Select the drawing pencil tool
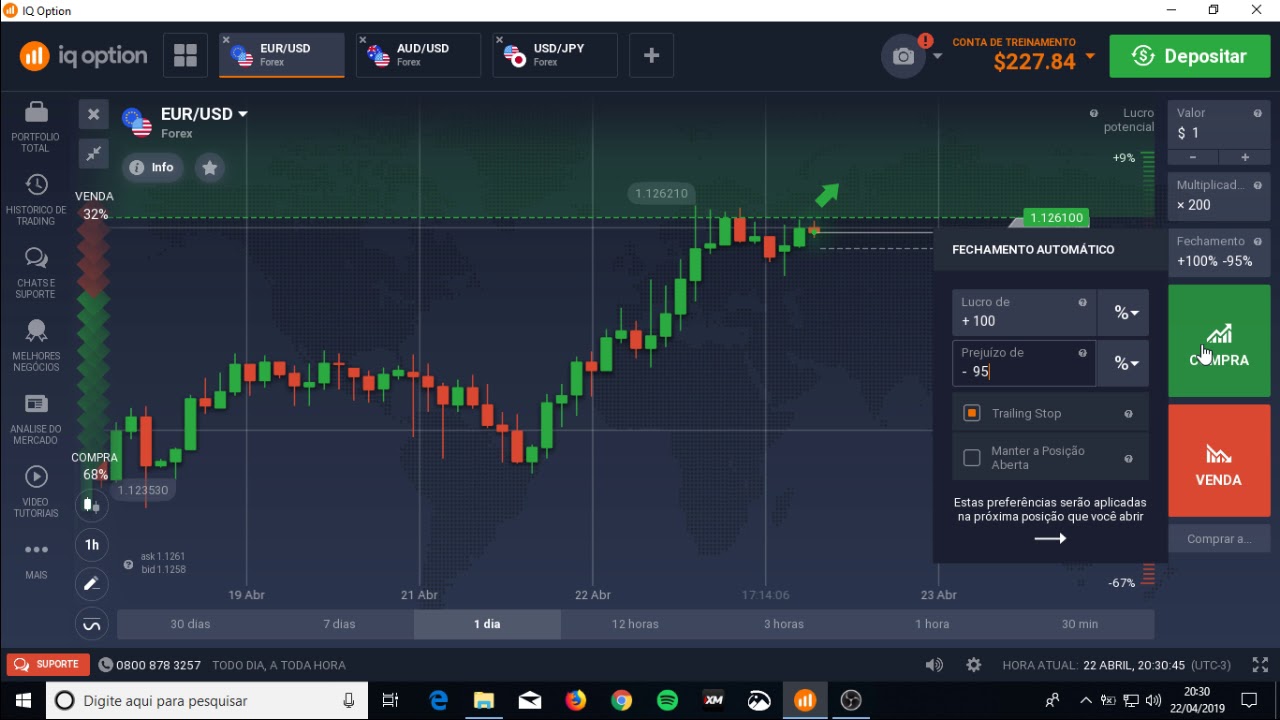Viewport: 1280px width, 720px height. coord(91,584)
